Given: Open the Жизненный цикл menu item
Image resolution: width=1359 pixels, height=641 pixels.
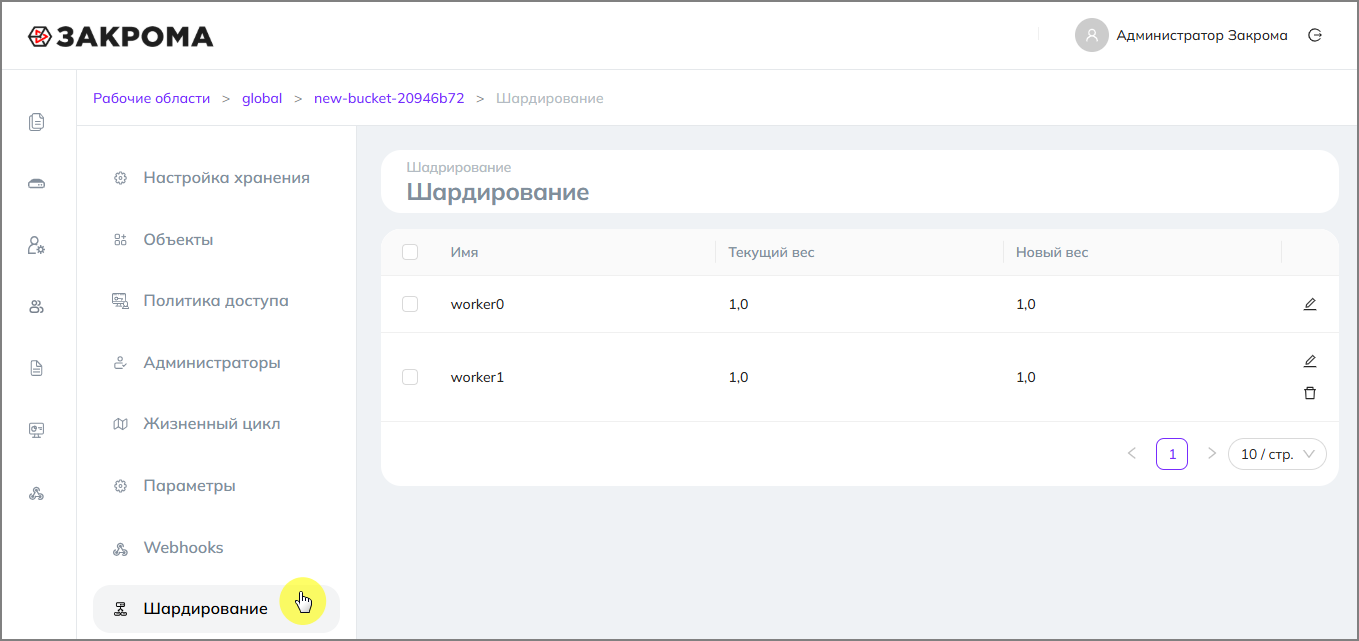Looking at the screenshot, I should pos(212,424).
